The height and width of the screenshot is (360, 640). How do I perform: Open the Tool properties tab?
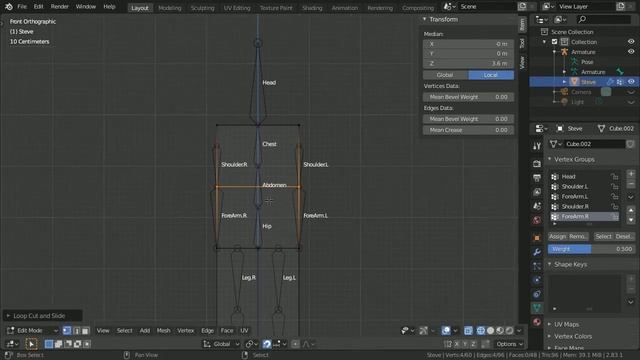(537, 146)
